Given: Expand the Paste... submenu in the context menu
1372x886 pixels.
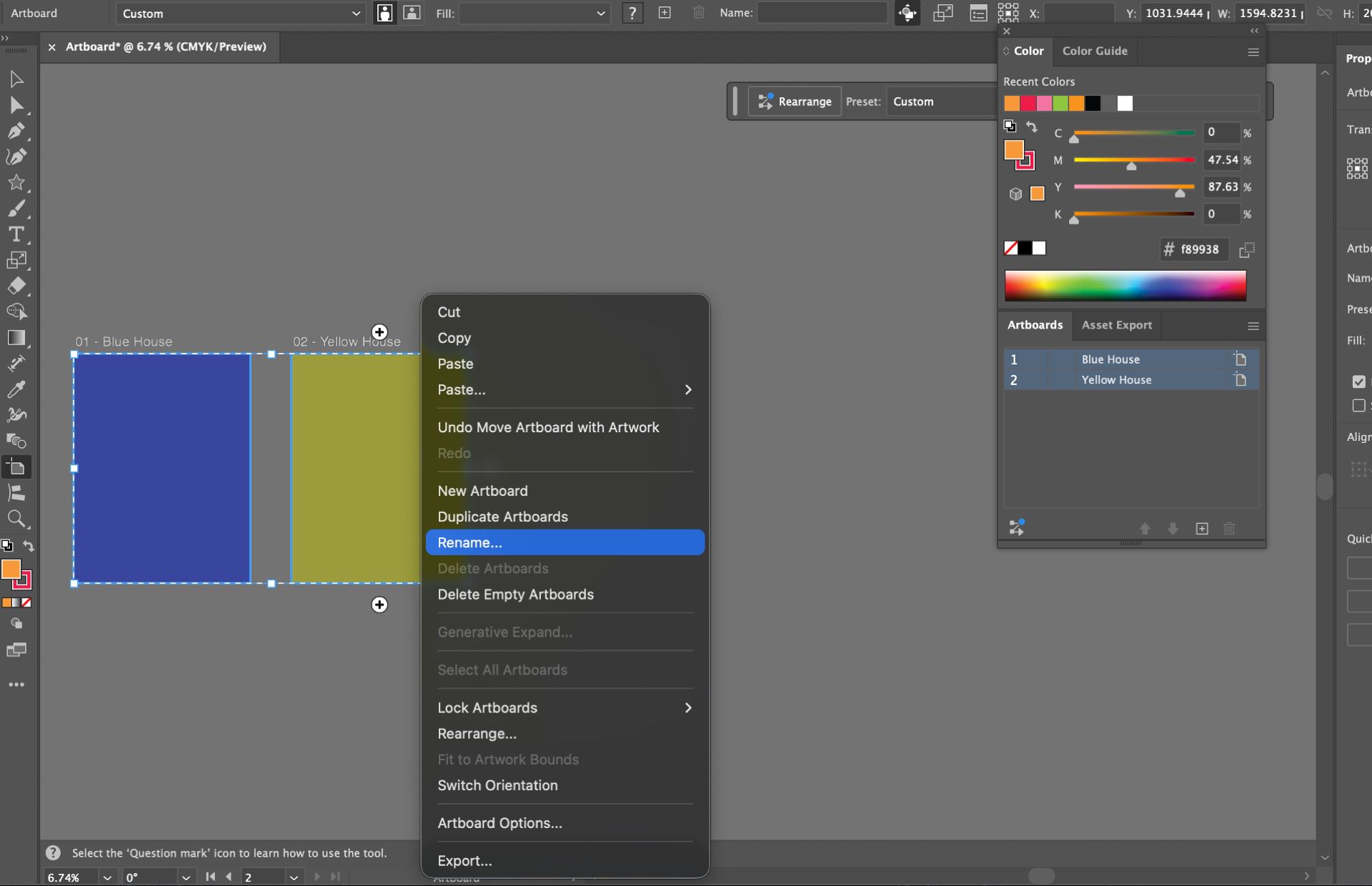Looking at the screenshot, I should click(x=564, y=390).
